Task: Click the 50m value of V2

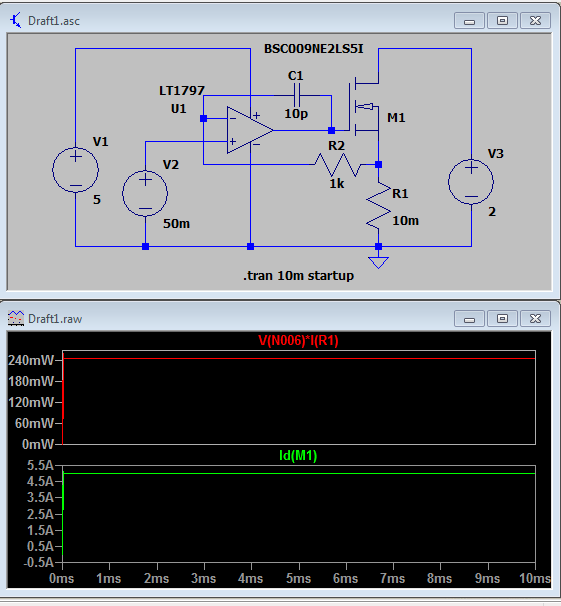Action: click(176, 224)
